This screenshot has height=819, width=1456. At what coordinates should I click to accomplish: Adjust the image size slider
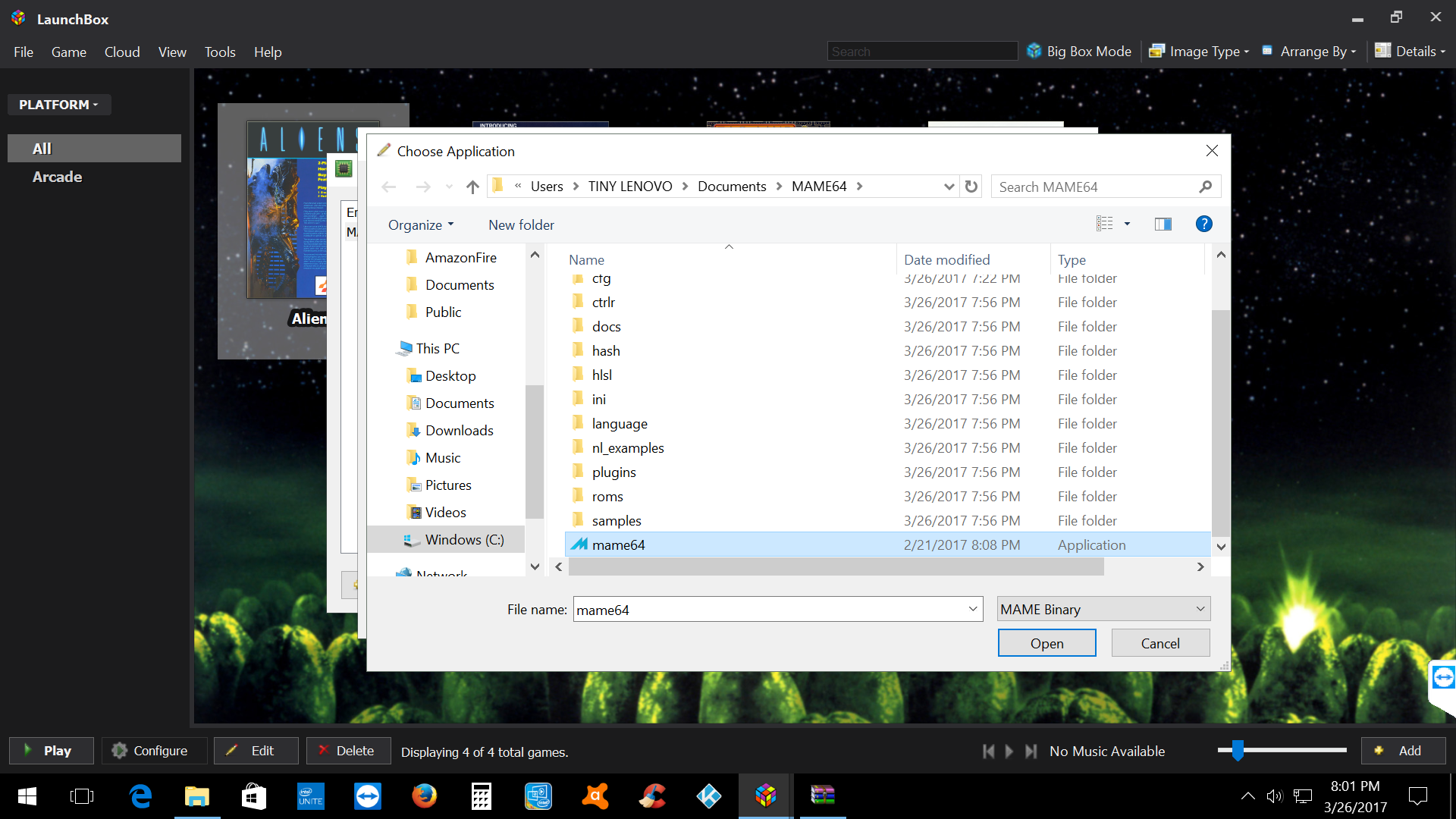click(1238, 750)
